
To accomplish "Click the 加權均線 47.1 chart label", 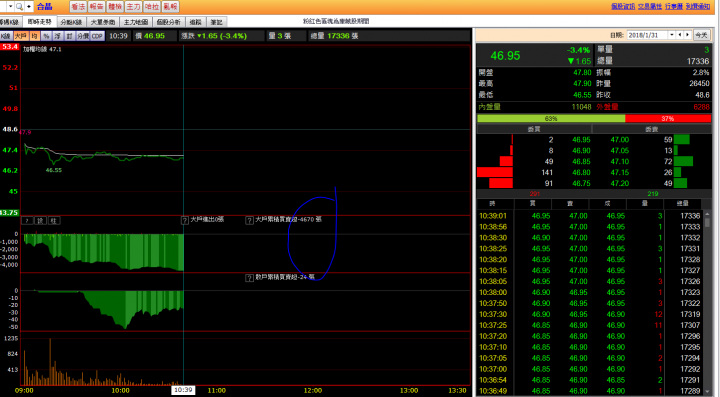I will tap(42, 49).
